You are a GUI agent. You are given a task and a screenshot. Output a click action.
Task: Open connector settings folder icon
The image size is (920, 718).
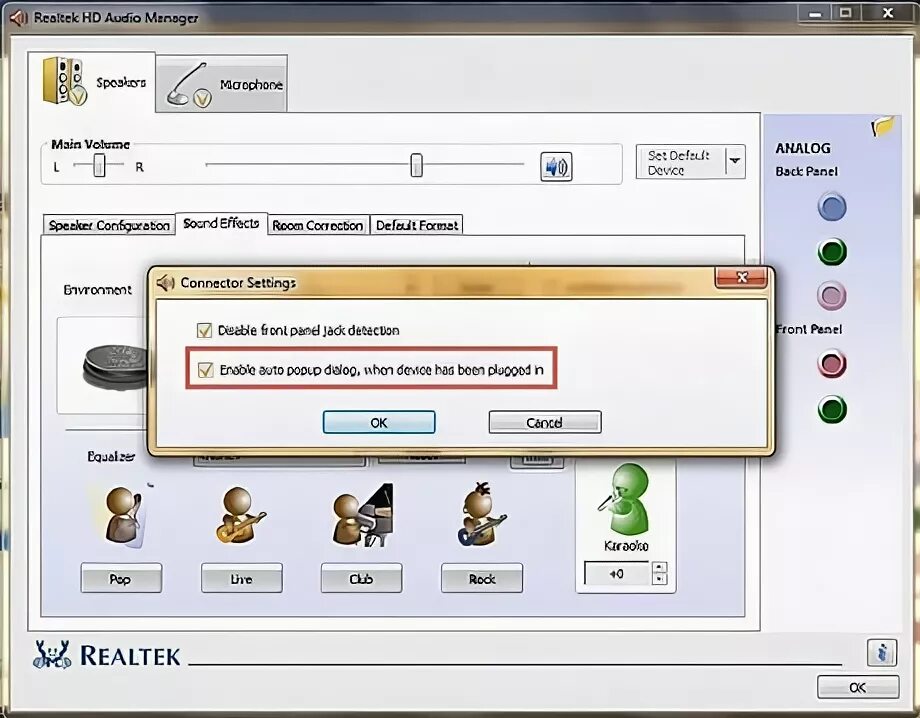[882, 125]
